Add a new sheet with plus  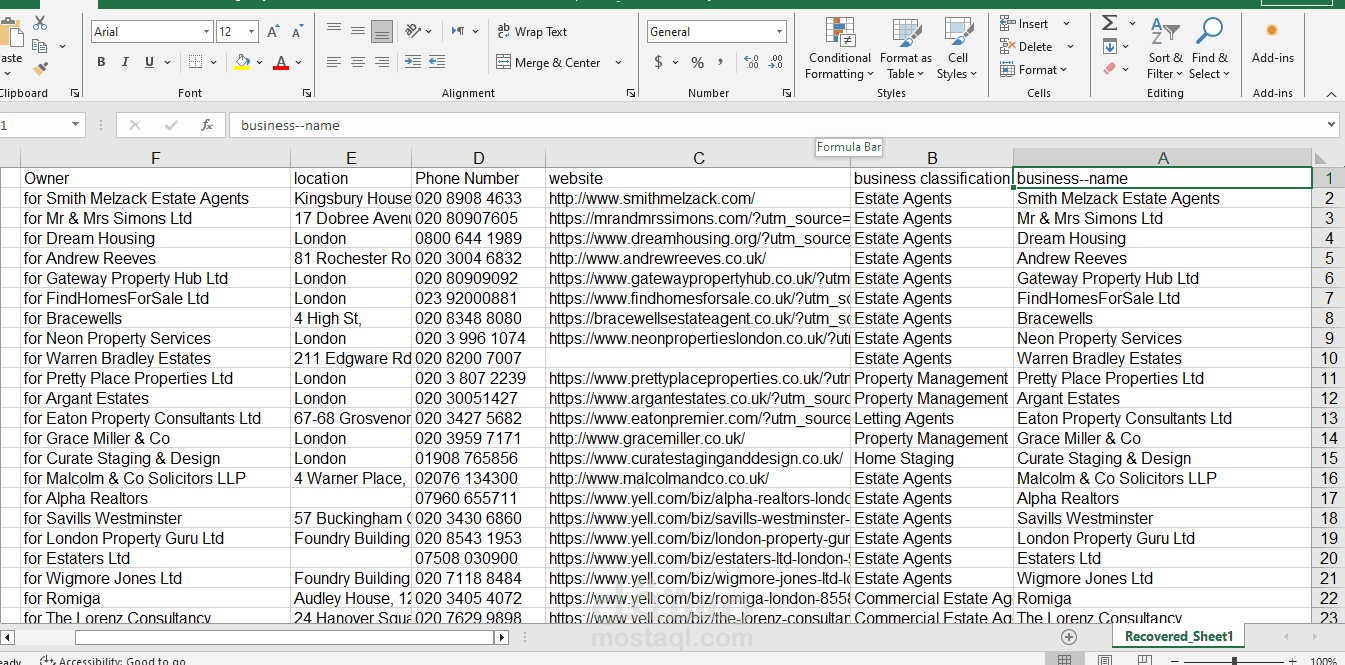(1069, 637)
